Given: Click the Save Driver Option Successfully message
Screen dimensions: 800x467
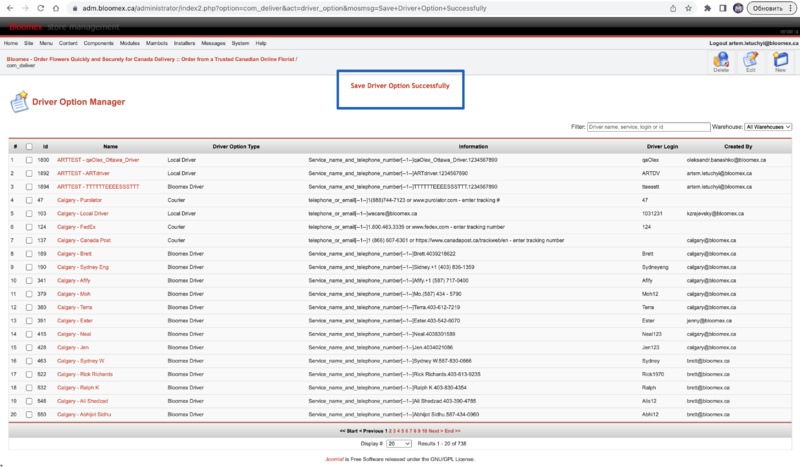Looking at the screenshot, I should [x=400, y=86].
